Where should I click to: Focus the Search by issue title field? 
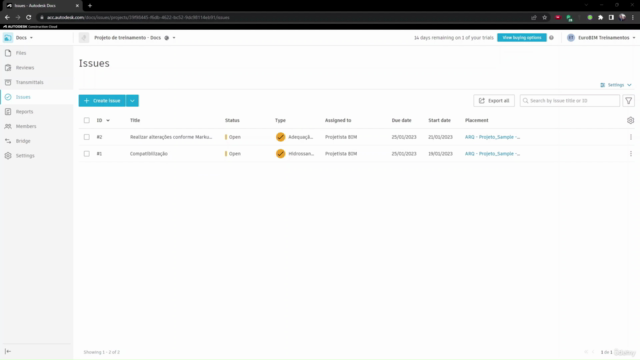click(x=569, y=101)
